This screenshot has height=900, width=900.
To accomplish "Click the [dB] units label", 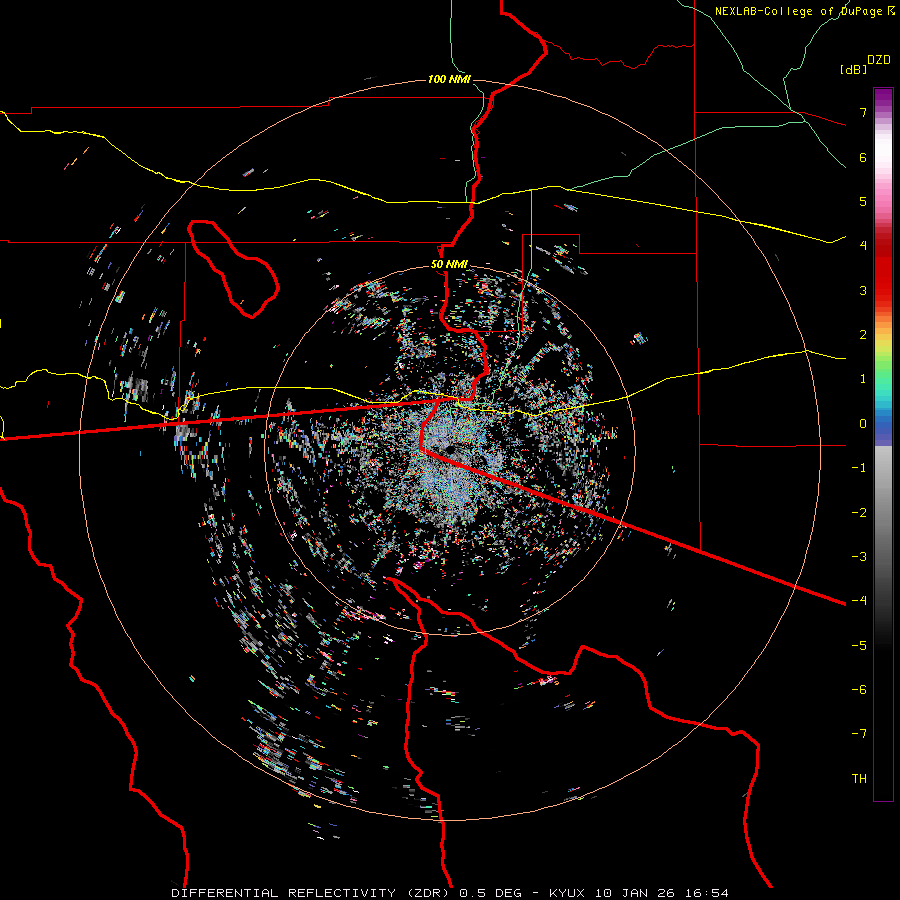I will pyautogui.click(x=853, y=69).
